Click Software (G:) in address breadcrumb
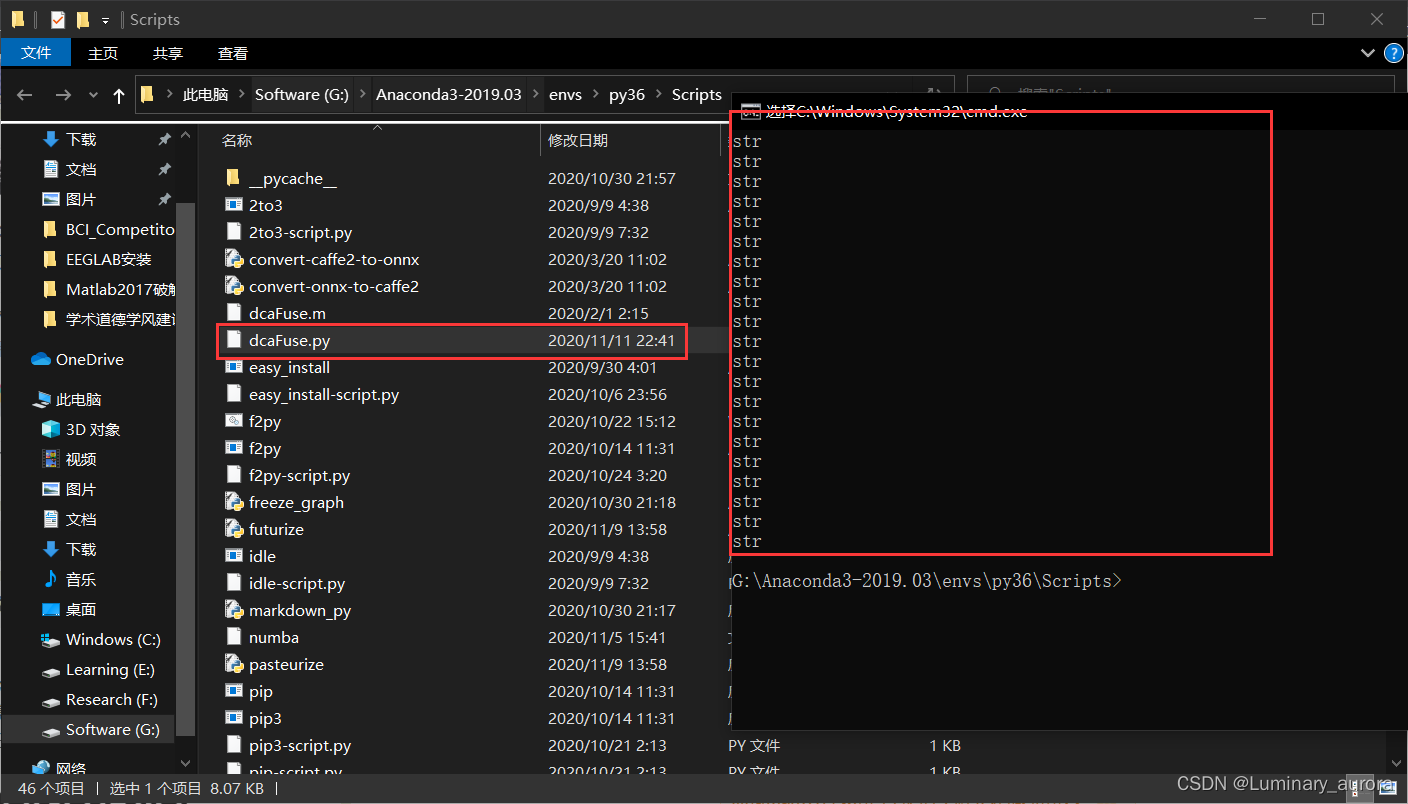Viewport: 1408px width, 804px height. [302, 95]
